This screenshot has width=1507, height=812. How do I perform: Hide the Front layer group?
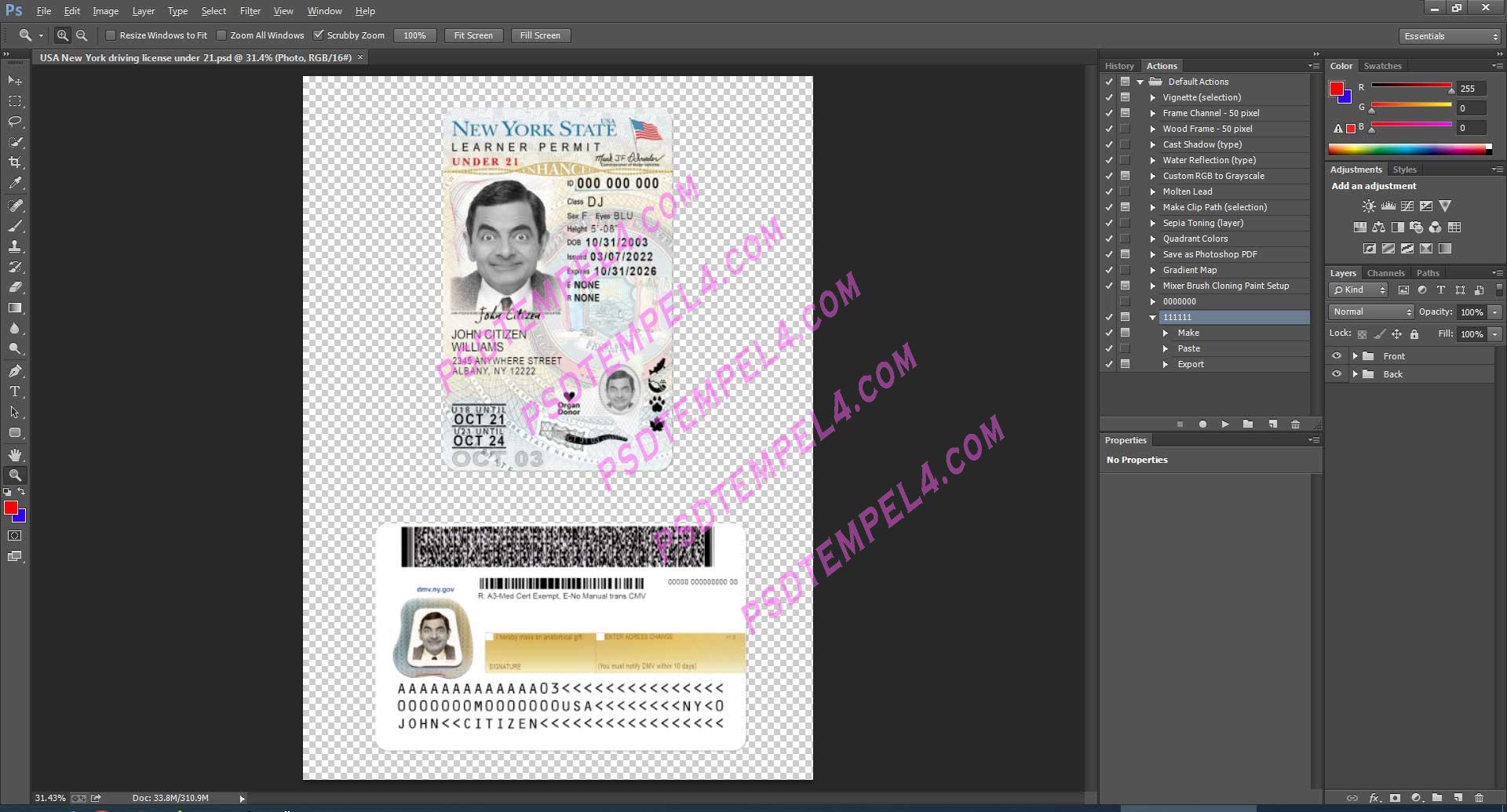pos(1337,355)
